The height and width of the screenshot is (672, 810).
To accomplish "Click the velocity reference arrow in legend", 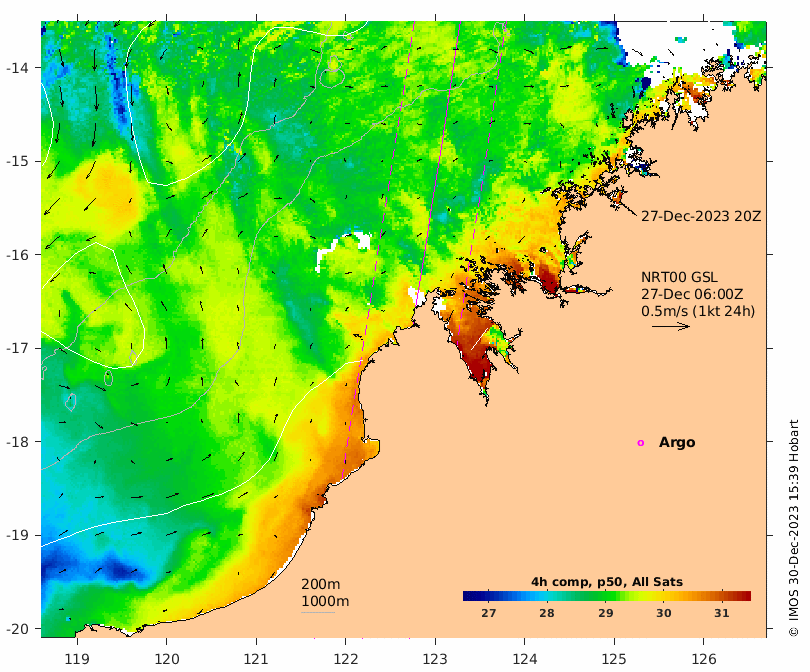I will pos(671,326).
